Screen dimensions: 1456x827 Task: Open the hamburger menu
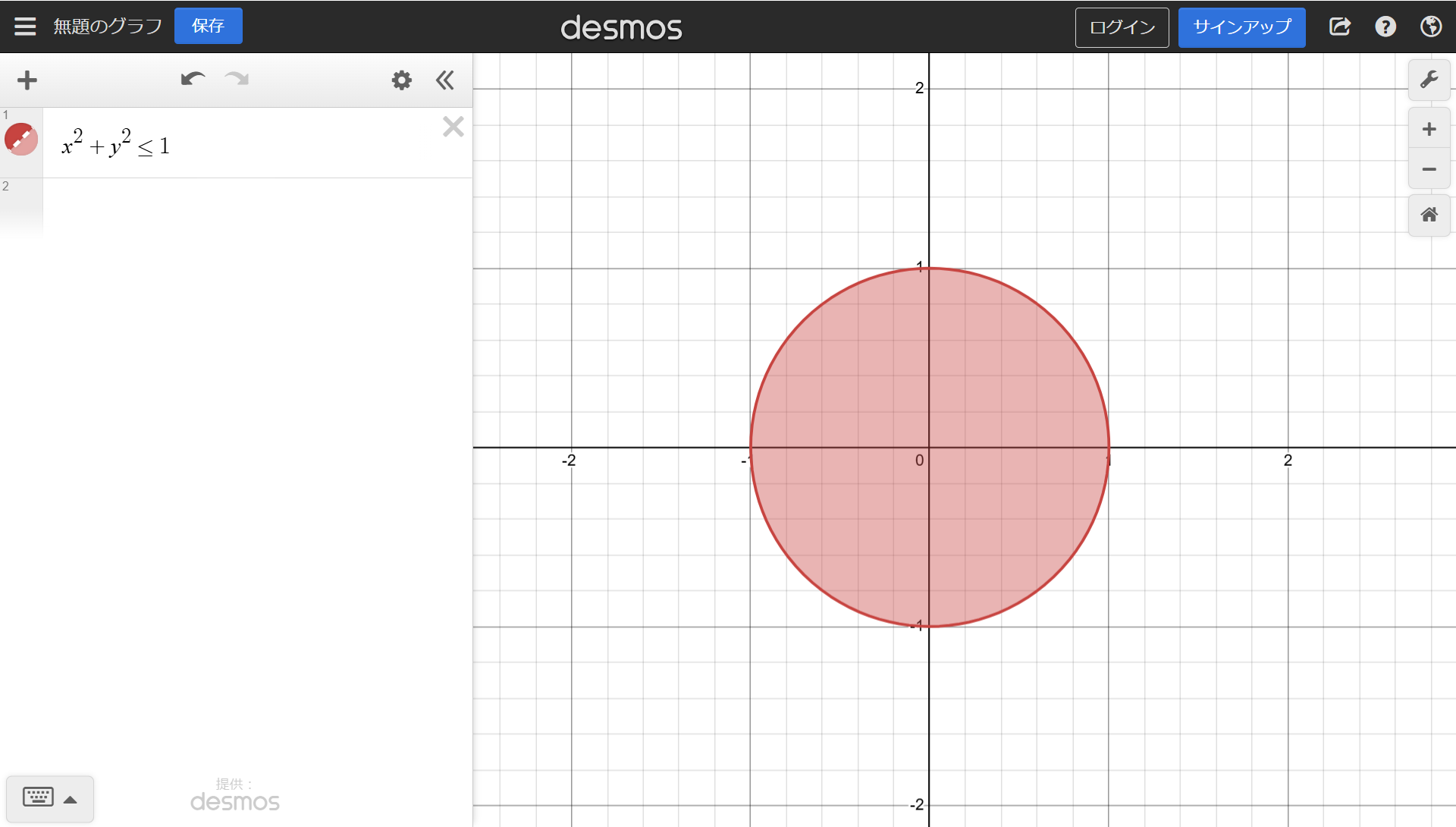tap(25, 27)
